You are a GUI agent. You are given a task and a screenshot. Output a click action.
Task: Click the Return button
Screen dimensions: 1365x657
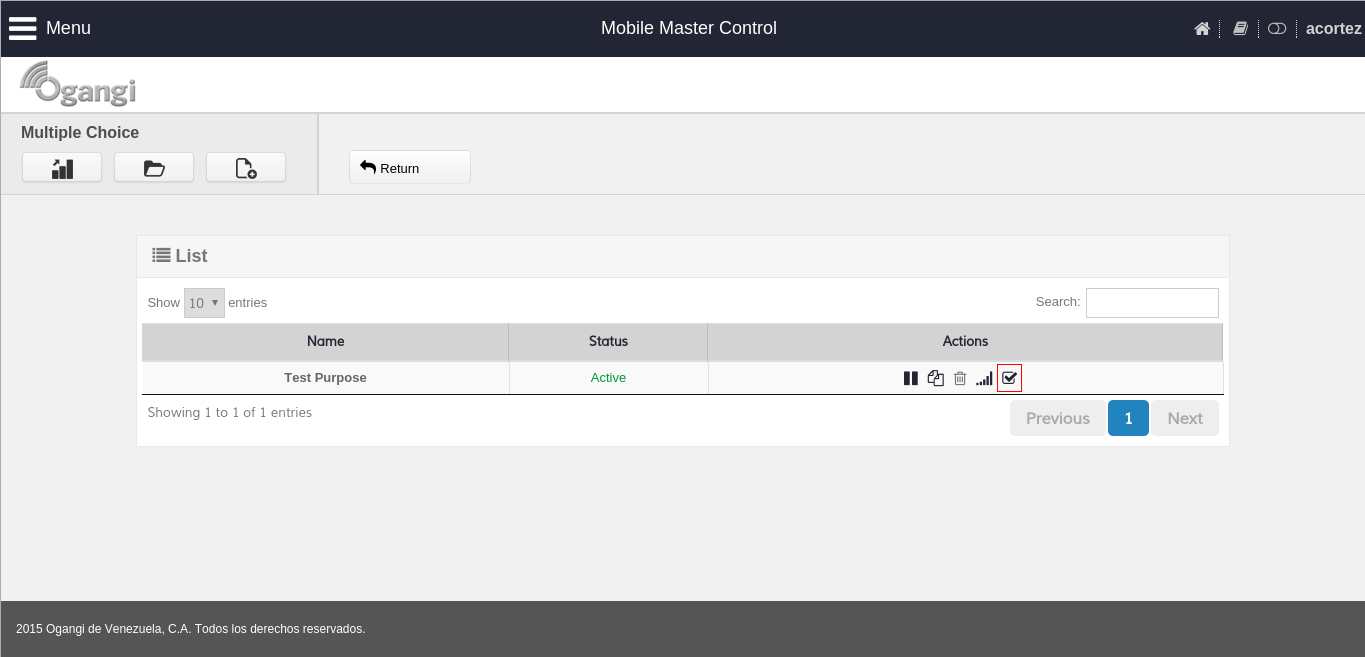[x=410, y=168]
